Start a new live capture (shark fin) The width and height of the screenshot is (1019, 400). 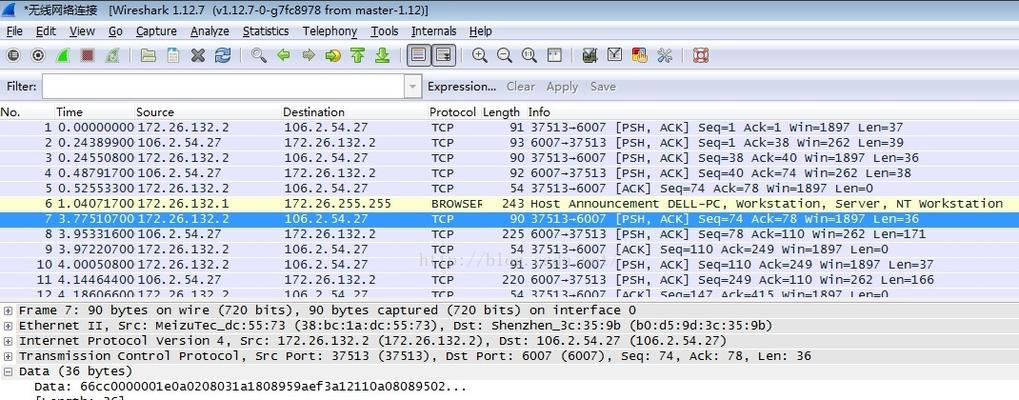(x=62, y=56)
